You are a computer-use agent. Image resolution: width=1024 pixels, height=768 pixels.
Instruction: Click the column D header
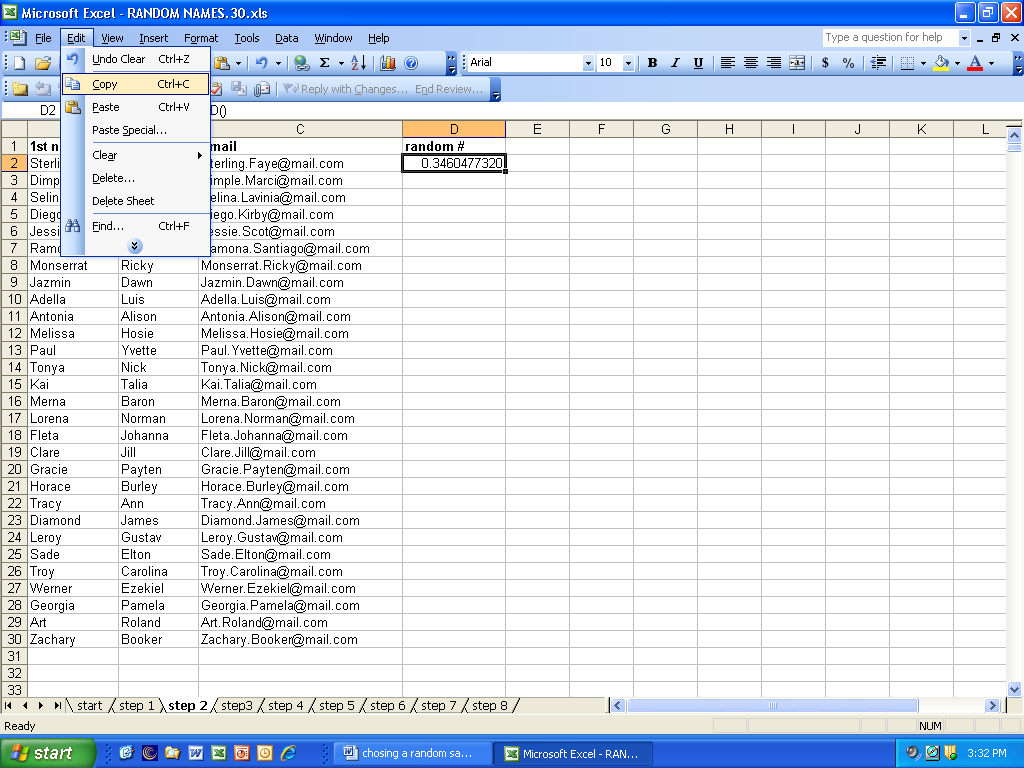pyautogui.click(x=454, y=129)
